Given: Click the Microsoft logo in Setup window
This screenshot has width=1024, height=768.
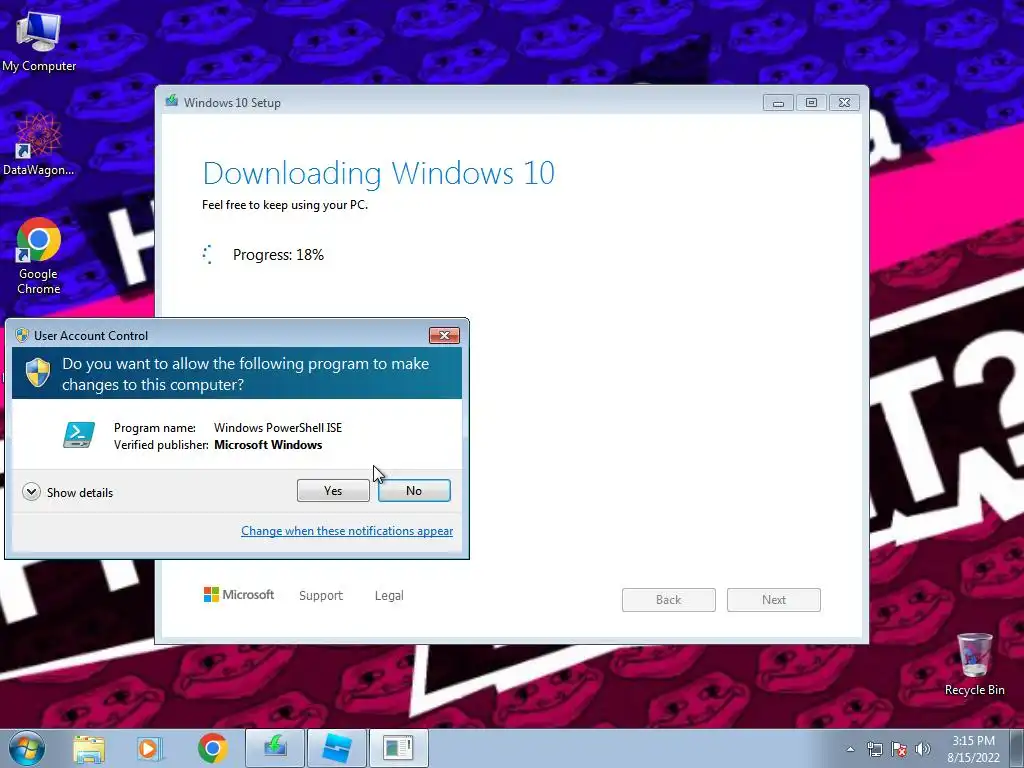Looking at the screenshot, I should [239, 594].
